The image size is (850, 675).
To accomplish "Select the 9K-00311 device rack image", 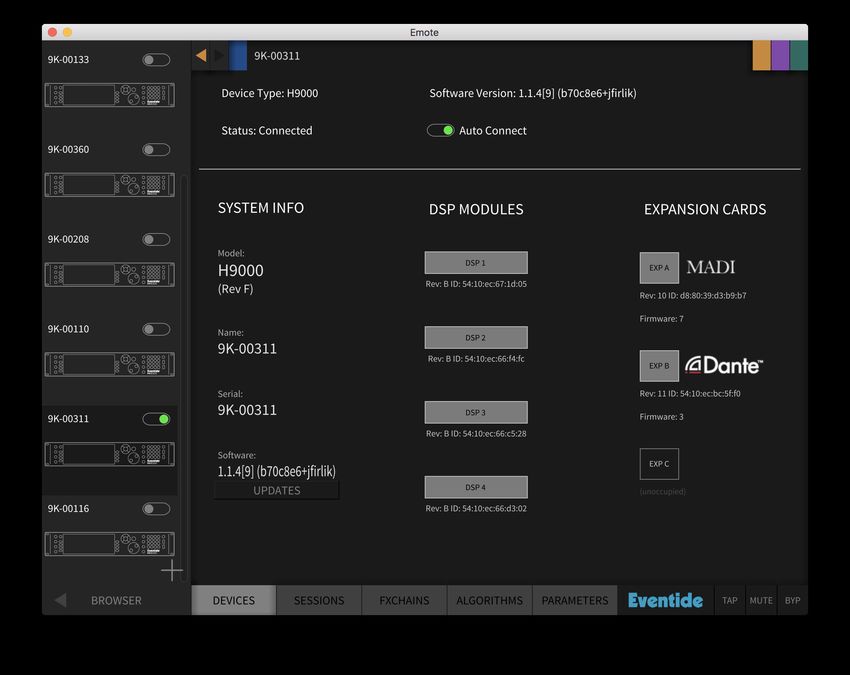I will coord(110,454).
